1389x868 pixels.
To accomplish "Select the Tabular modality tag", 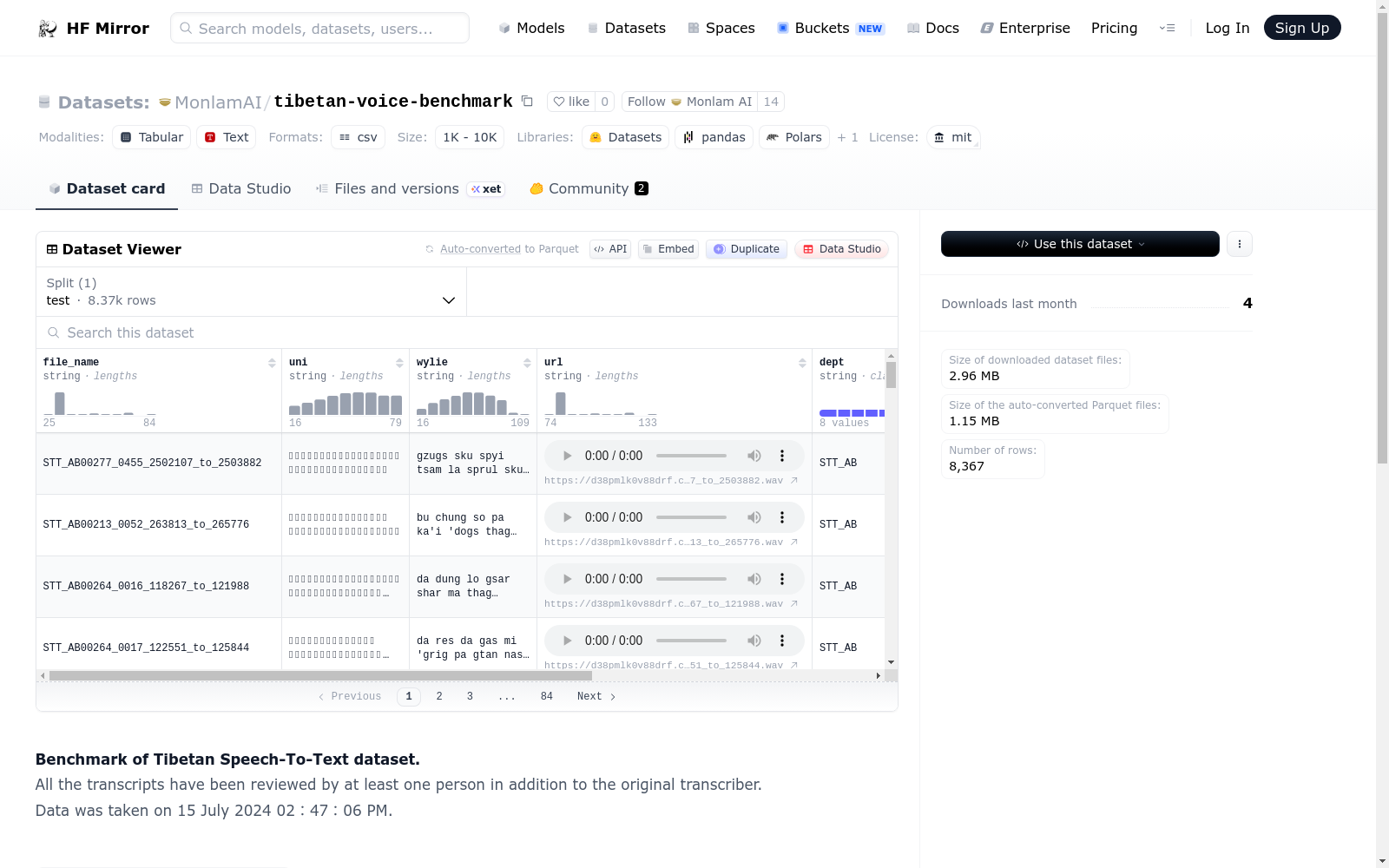I will 151,137.
